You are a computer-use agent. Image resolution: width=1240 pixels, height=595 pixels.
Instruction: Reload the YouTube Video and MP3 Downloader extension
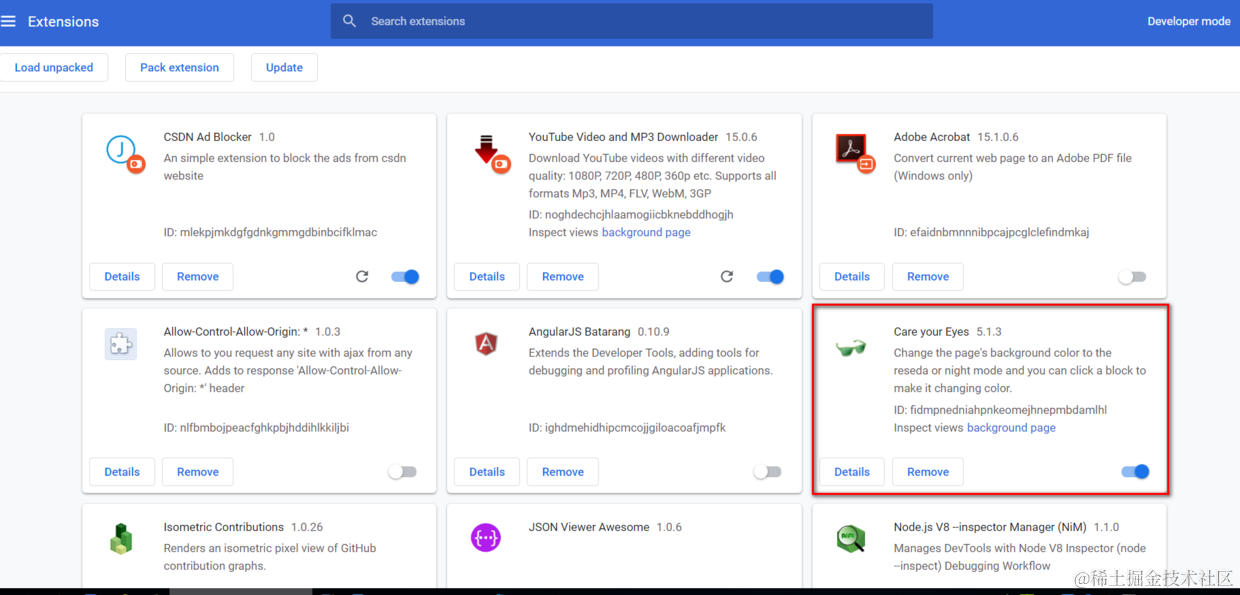click(x=727, y=277)
